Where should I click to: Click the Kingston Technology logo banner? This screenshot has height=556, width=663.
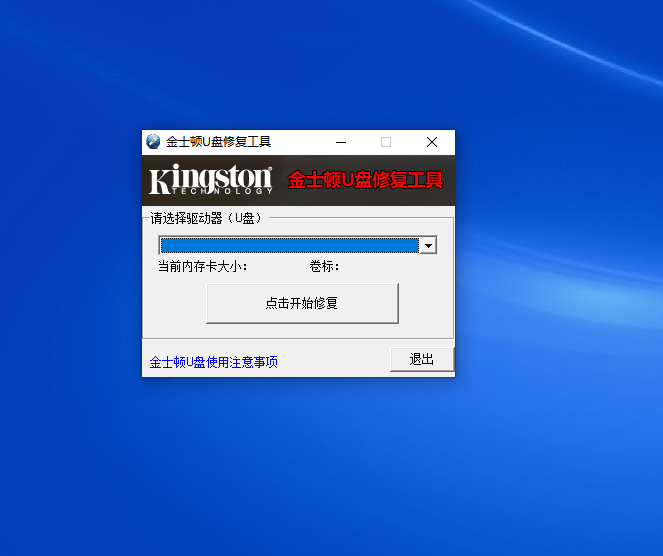click(x=211, y=180)
